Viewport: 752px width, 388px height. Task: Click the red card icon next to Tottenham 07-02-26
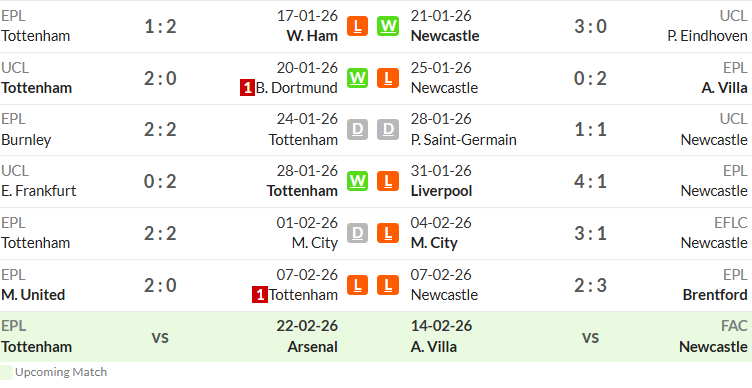[x=259, y=295]
